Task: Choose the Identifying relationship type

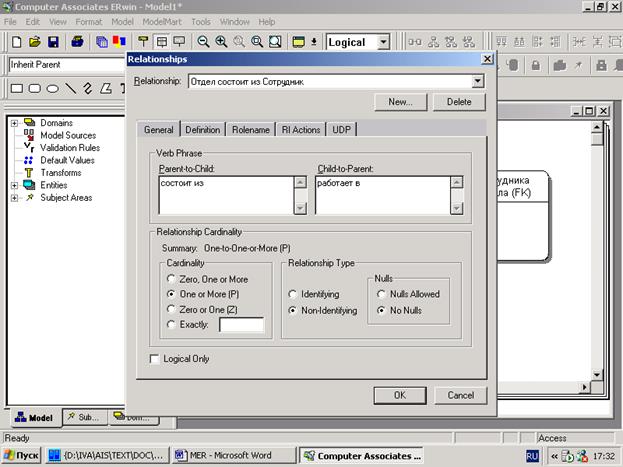Action: pyautogui.click(x=293, y=295)
